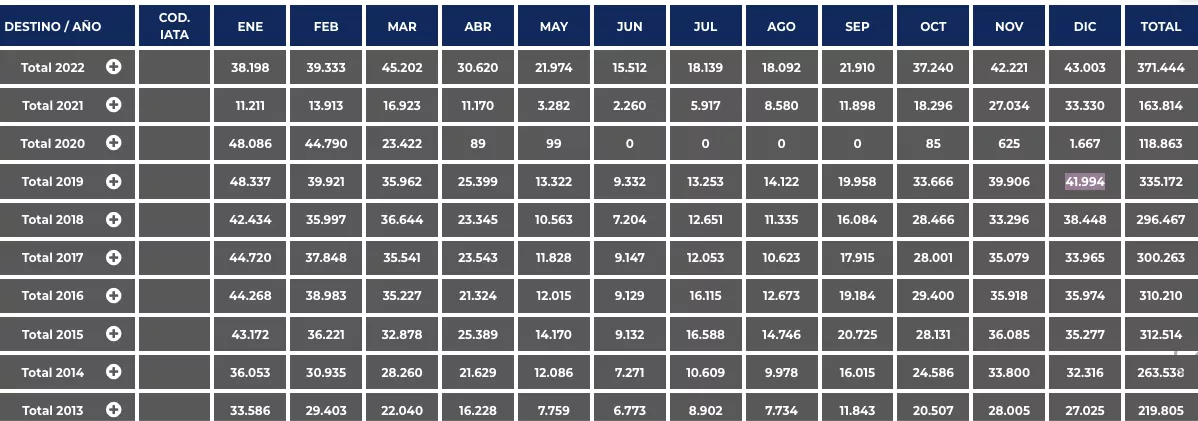Screen dimensions: 1198x421
Task: Select the JUN column header
Action: click(x=630, y=27)
